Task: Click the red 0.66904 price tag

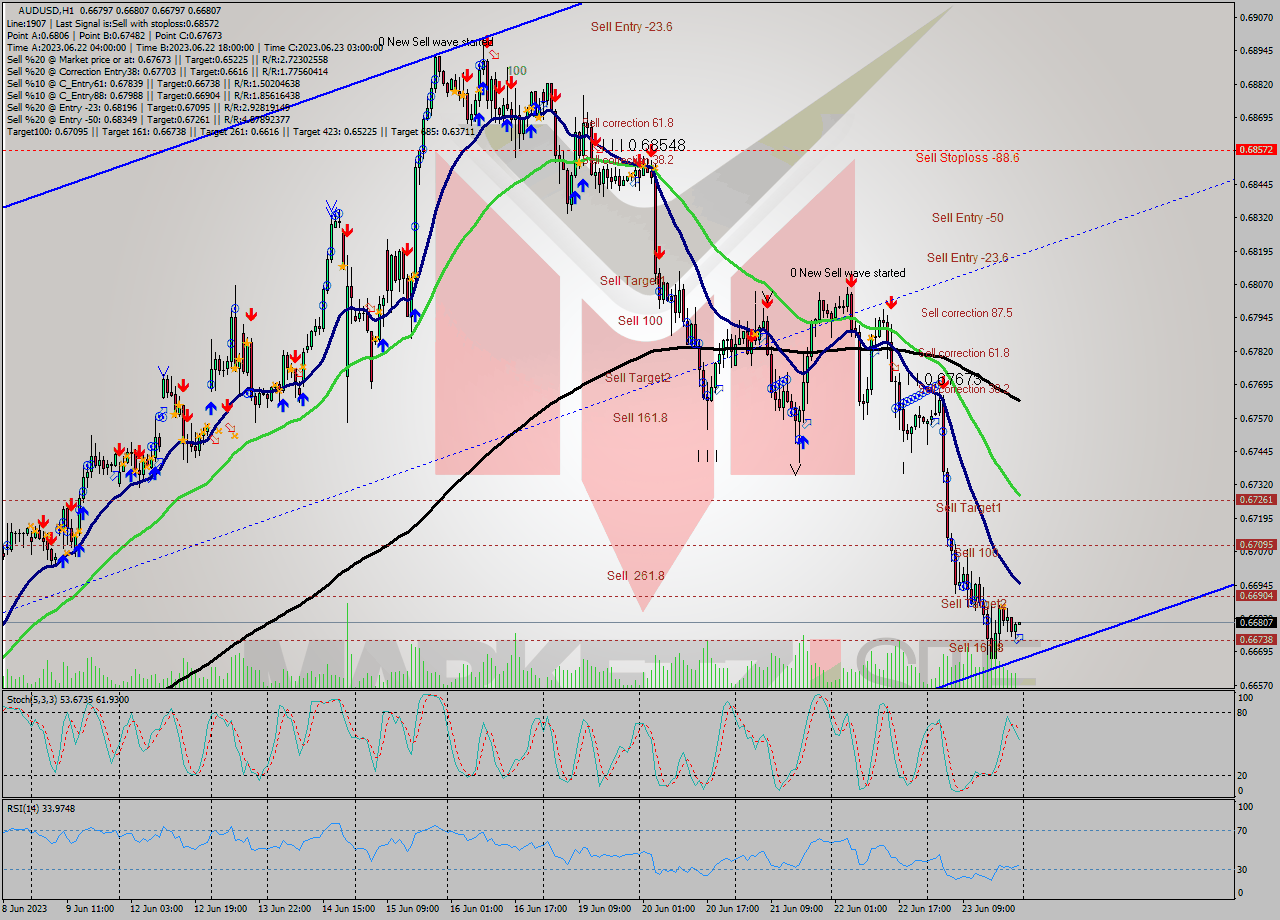Action: (1256, 595)
